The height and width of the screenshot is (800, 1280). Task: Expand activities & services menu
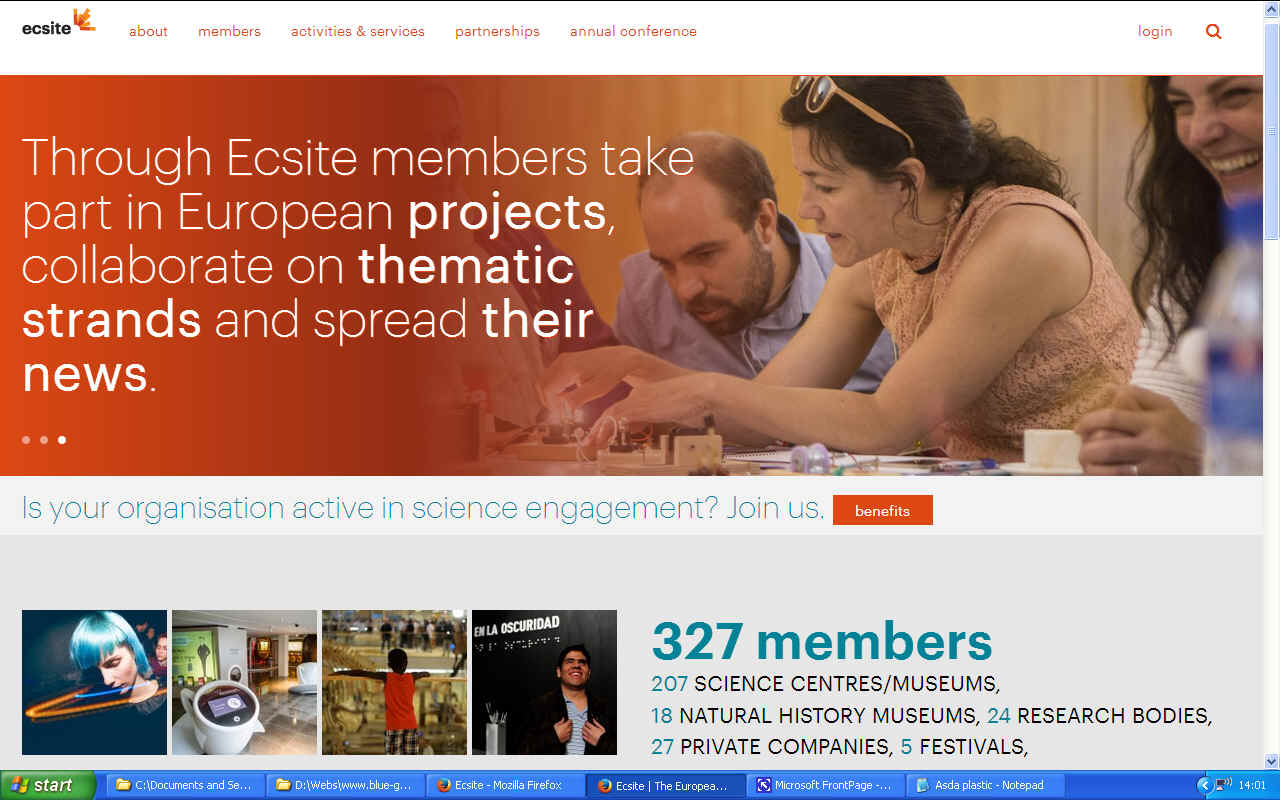click(x=358, y=31)
